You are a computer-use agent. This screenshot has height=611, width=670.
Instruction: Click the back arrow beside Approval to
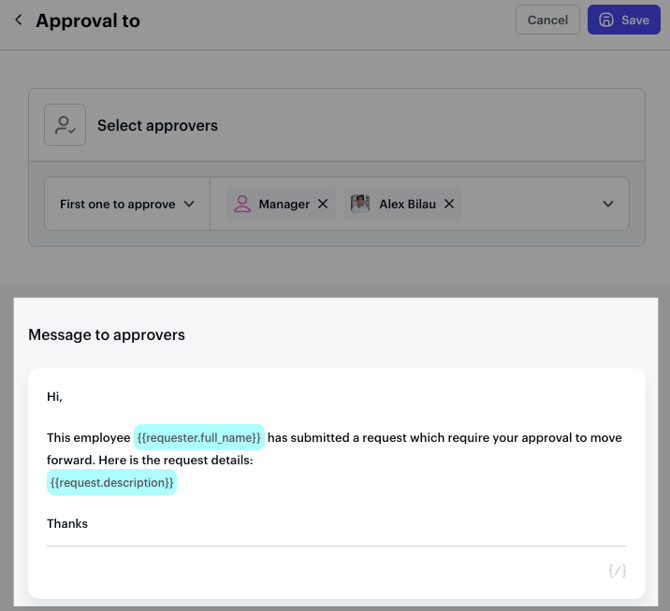click(18, 20)
